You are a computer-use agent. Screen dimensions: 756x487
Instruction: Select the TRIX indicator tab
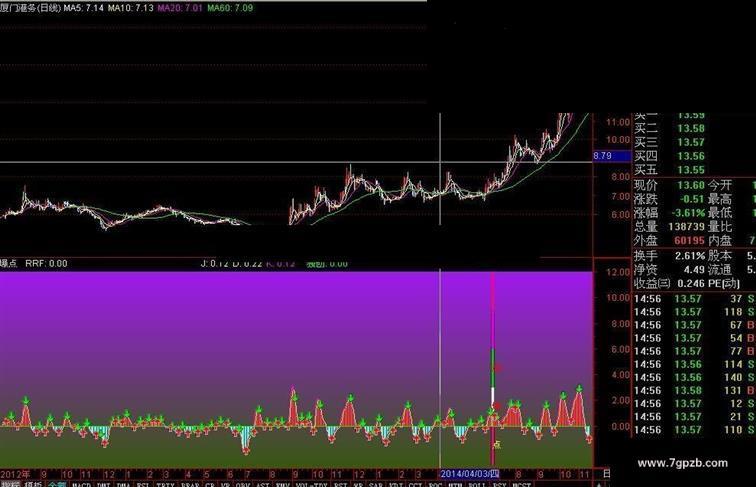[165, 484]
